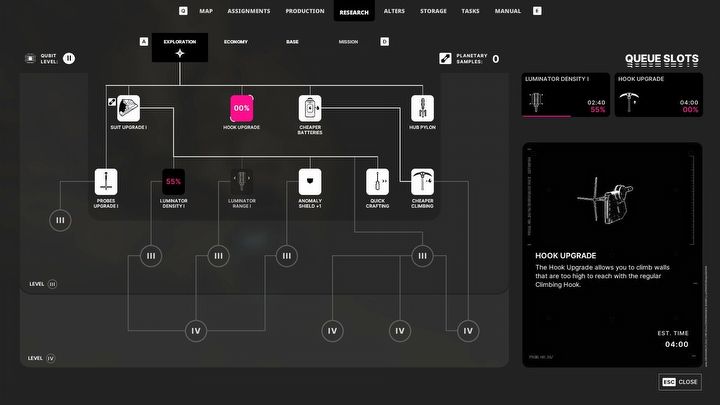Select the Hub Pylon research icon
This screenshot has height=405, width=720.
click(x=423, y=108)
